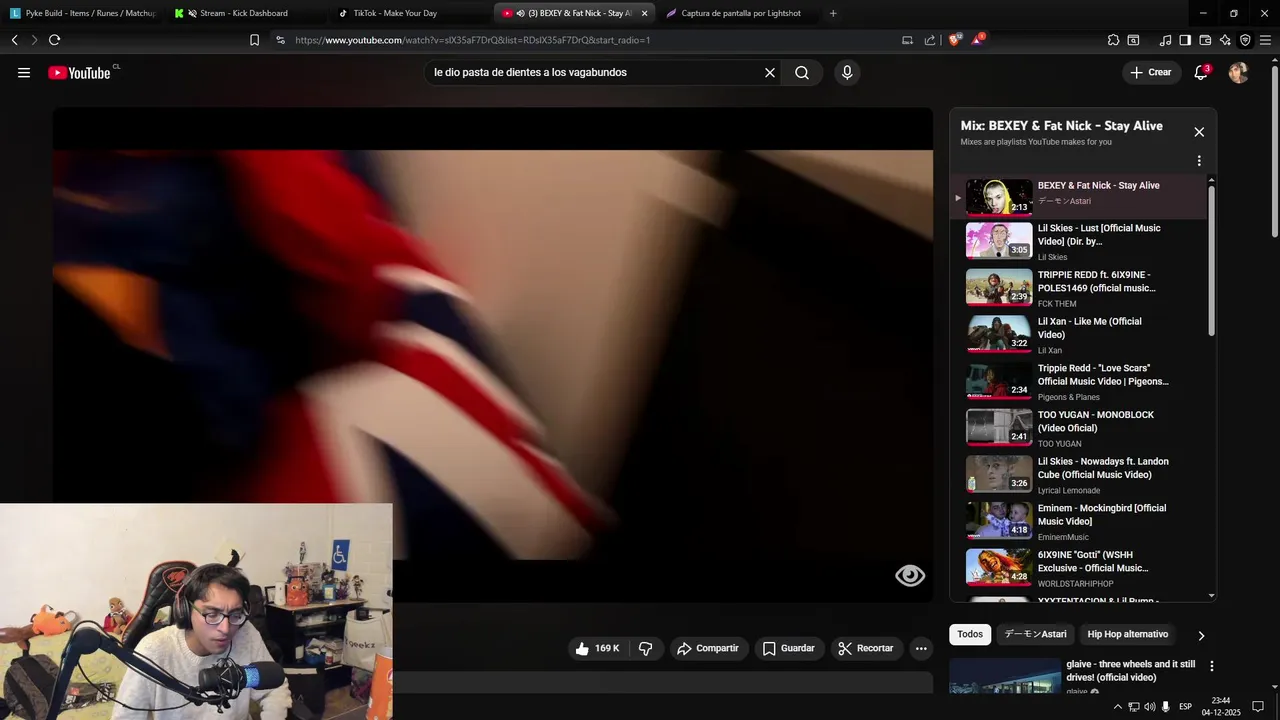1280x720 pixels.
Task: Open site settings icon in address bar
Action: (280, 40)
